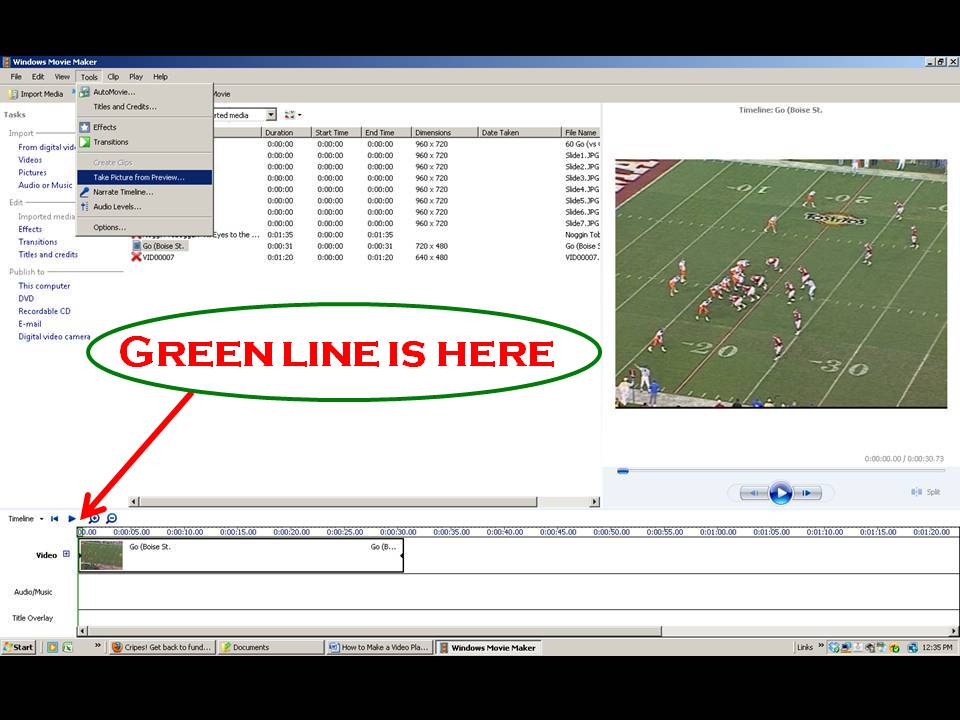This screenshot has width=960, height=720.
Task: Click Audio or Music import link
Action: 45,186
